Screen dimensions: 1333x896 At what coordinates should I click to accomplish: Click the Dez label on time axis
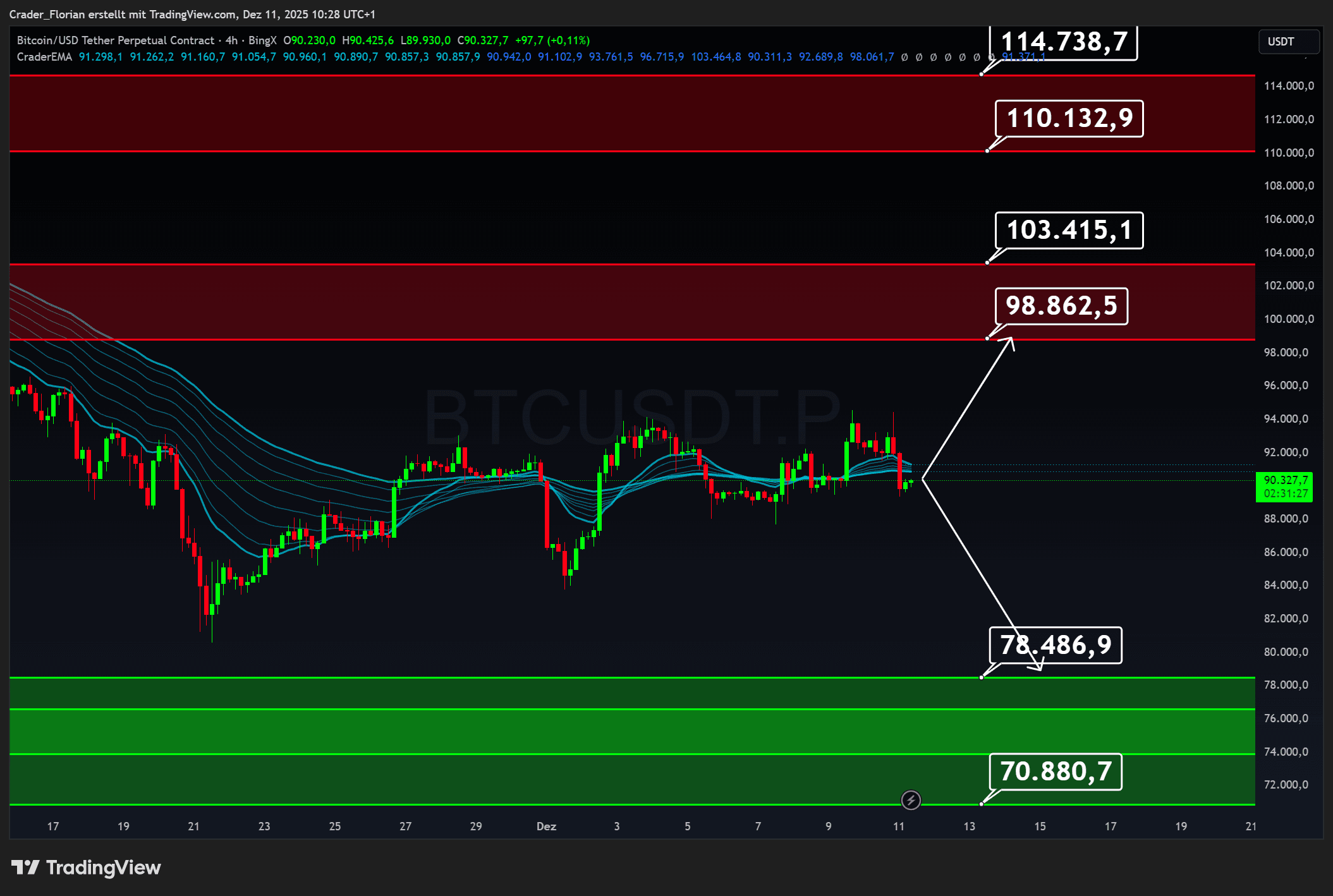pos(546,826)
